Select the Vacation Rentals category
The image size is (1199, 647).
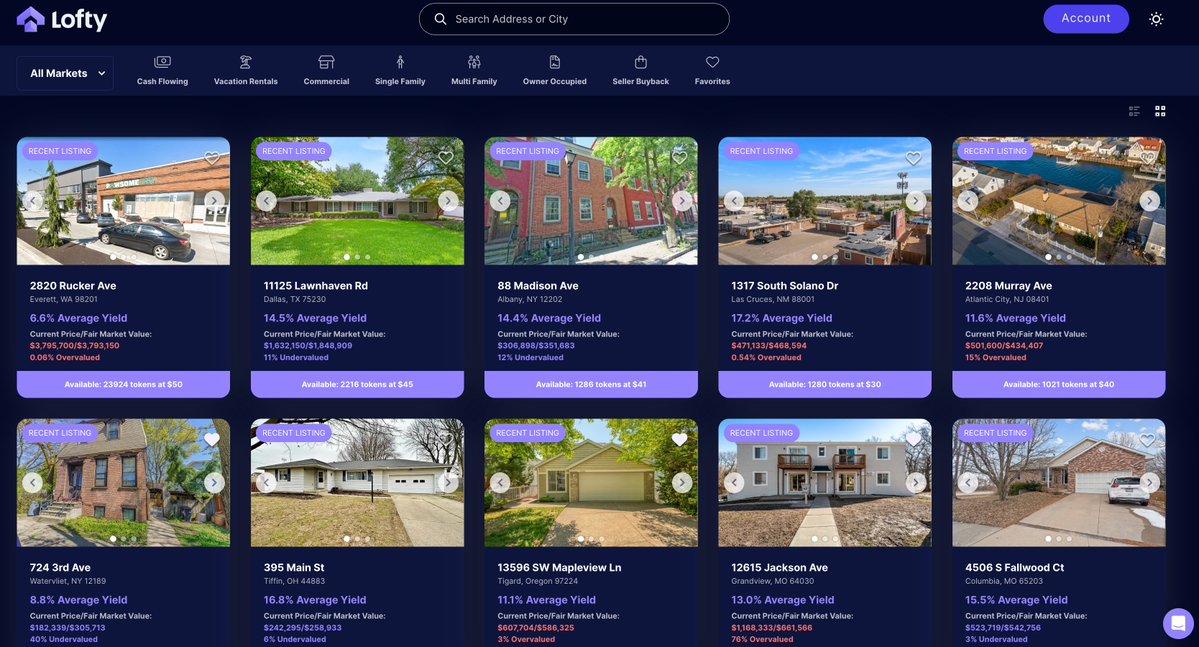tap(245, 70)
